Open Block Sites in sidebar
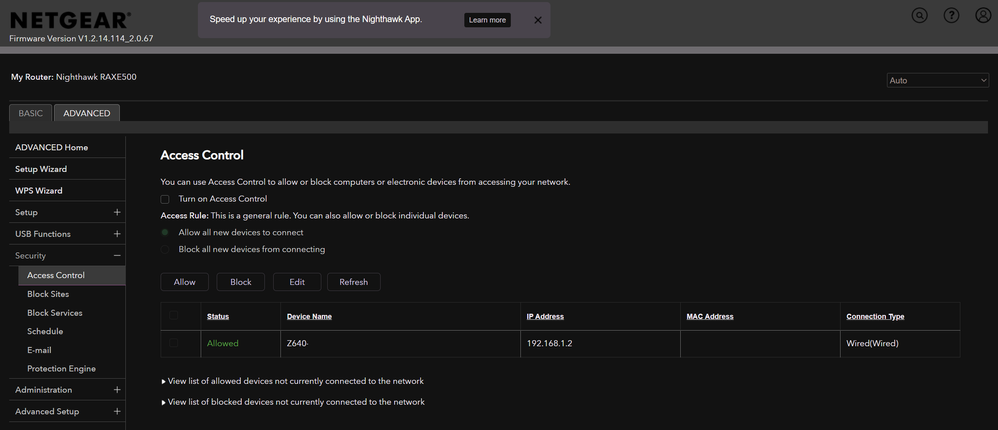This screenshot has height=430, width=998. pyautogui.click(x=48, y=294)
